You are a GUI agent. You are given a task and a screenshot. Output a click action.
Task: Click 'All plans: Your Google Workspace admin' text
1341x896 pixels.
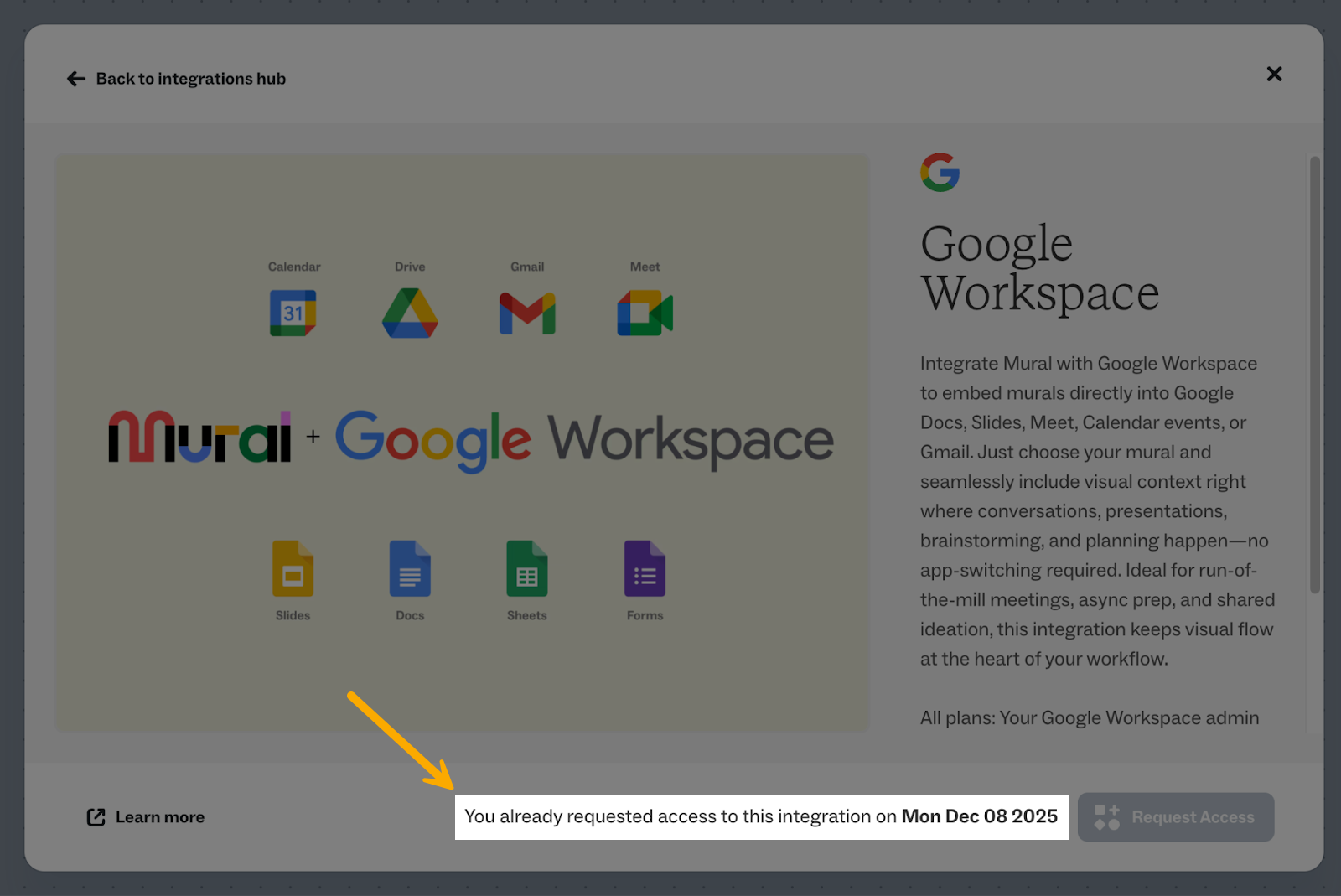[x=1090, y=718]
